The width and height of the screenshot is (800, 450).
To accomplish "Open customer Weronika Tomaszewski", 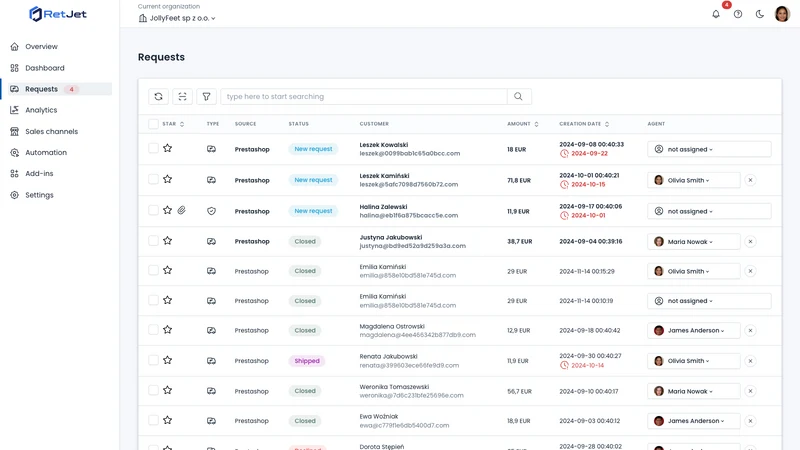I will 394,387.
